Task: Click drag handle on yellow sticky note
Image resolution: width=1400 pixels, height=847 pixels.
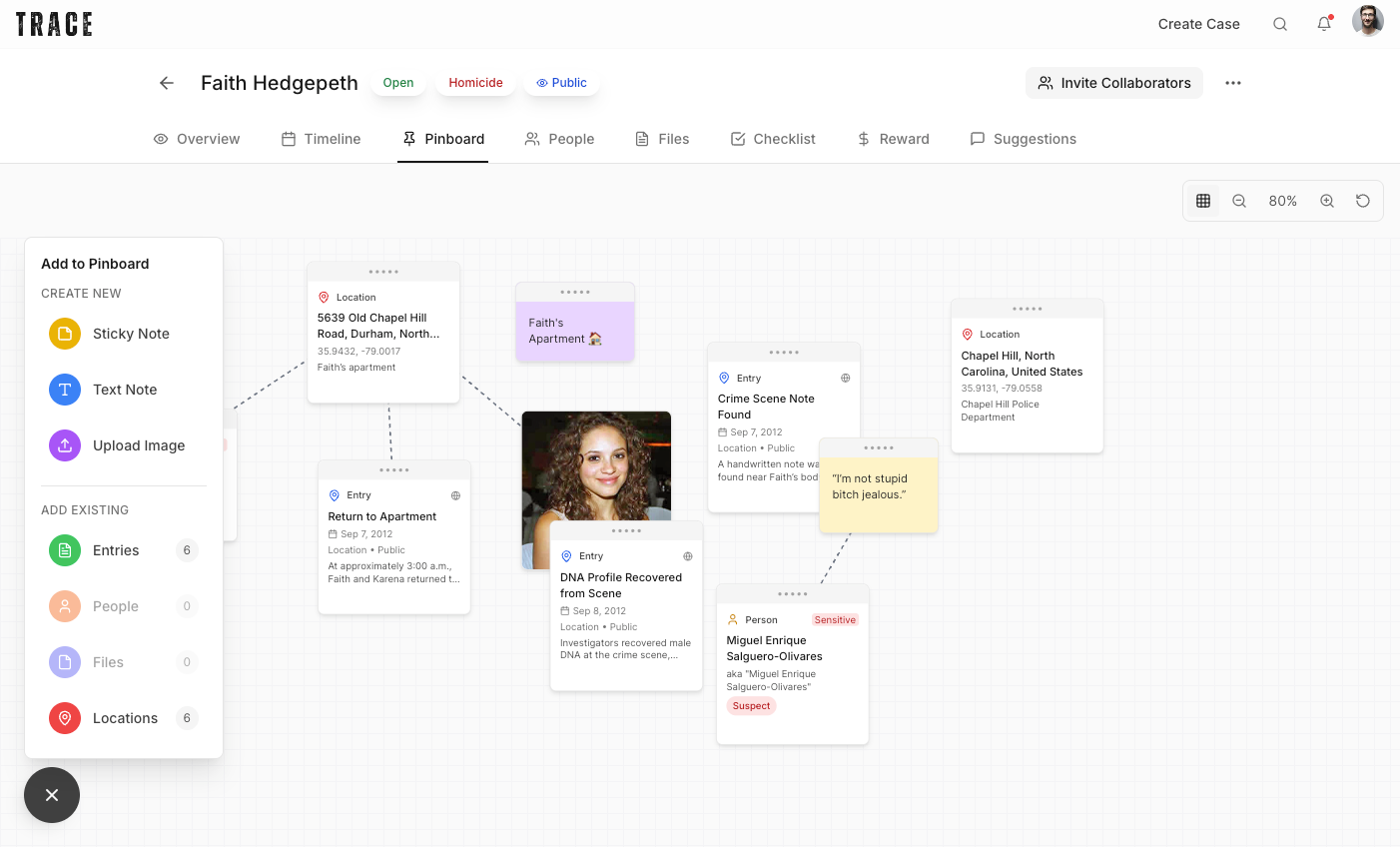Action: [x=879, y=447]
